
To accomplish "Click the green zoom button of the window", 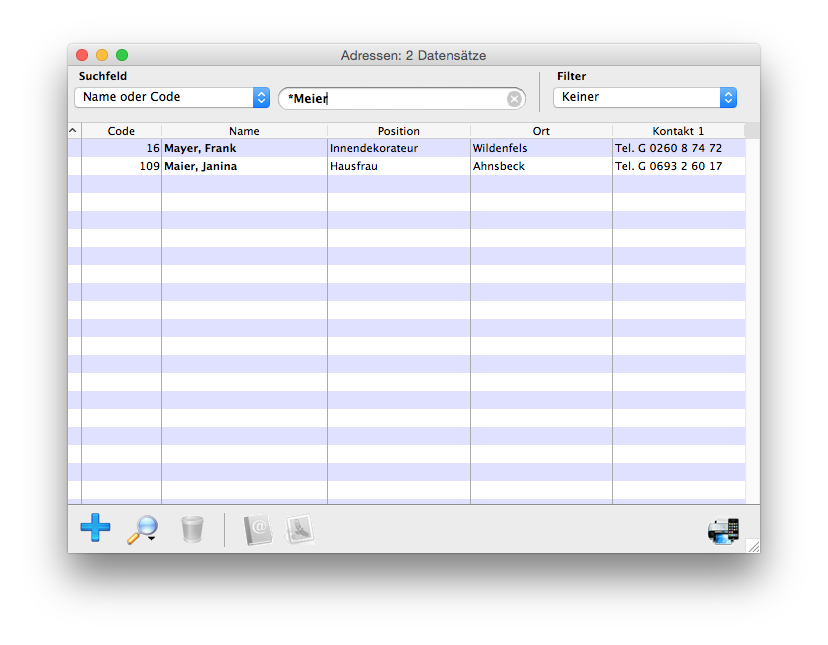I will (x=122, y=55).
